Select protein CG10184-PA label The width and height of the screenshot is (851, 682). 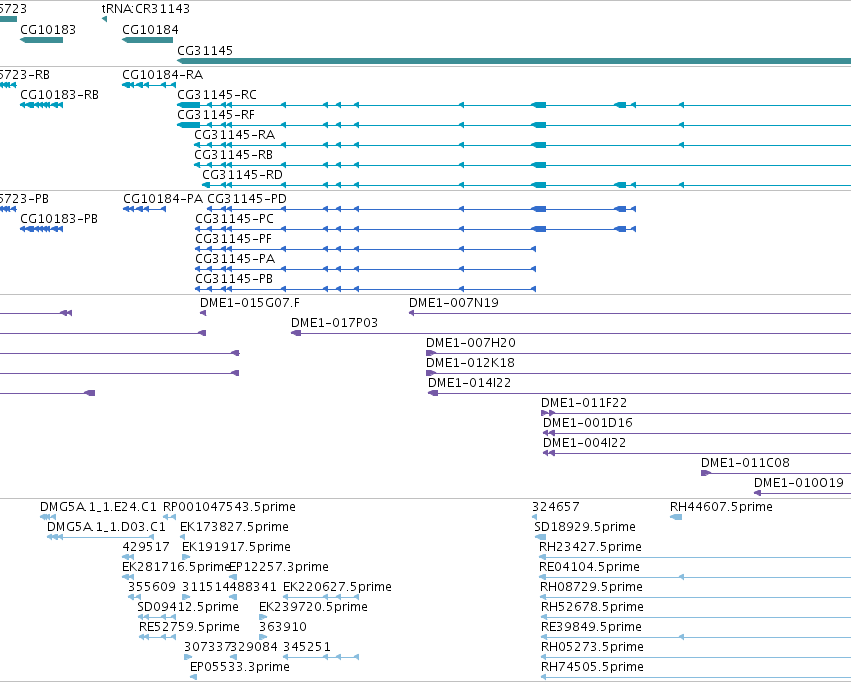click(x=163, y=199)
